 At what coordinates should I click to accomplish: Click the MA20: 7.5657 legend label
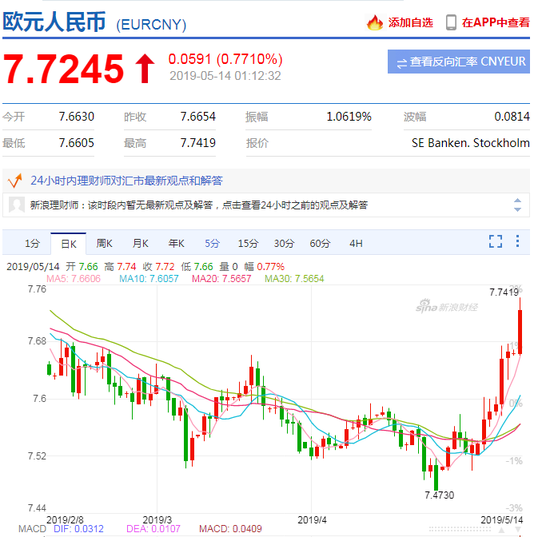tap(221, 278)
